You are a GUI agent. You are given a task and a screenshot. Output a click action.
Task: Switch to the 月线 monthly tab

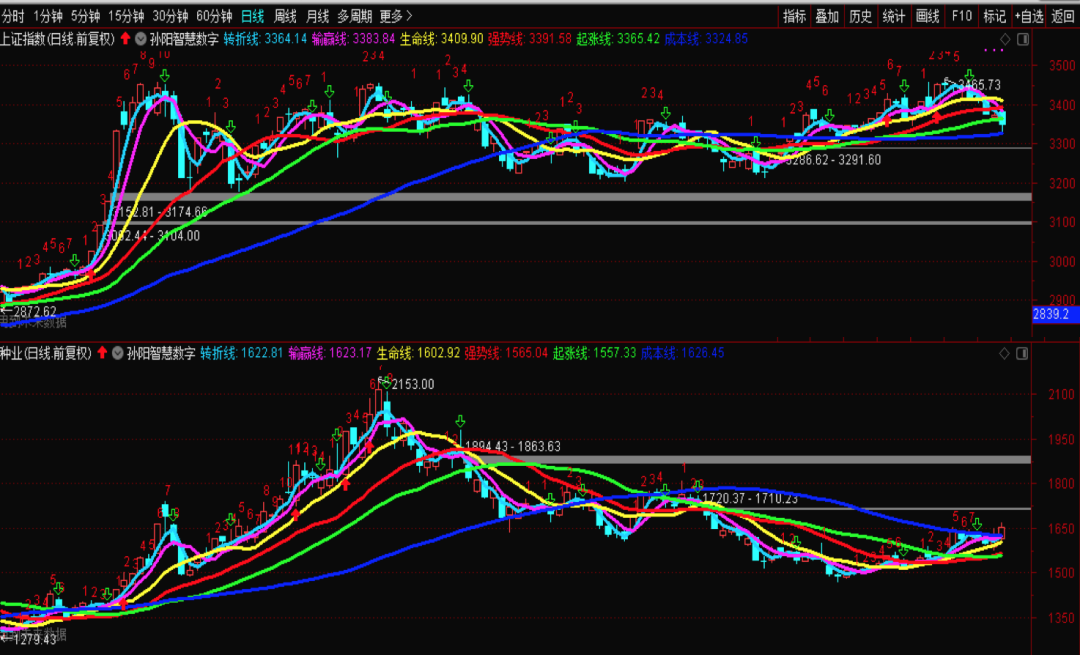[317, 16]
